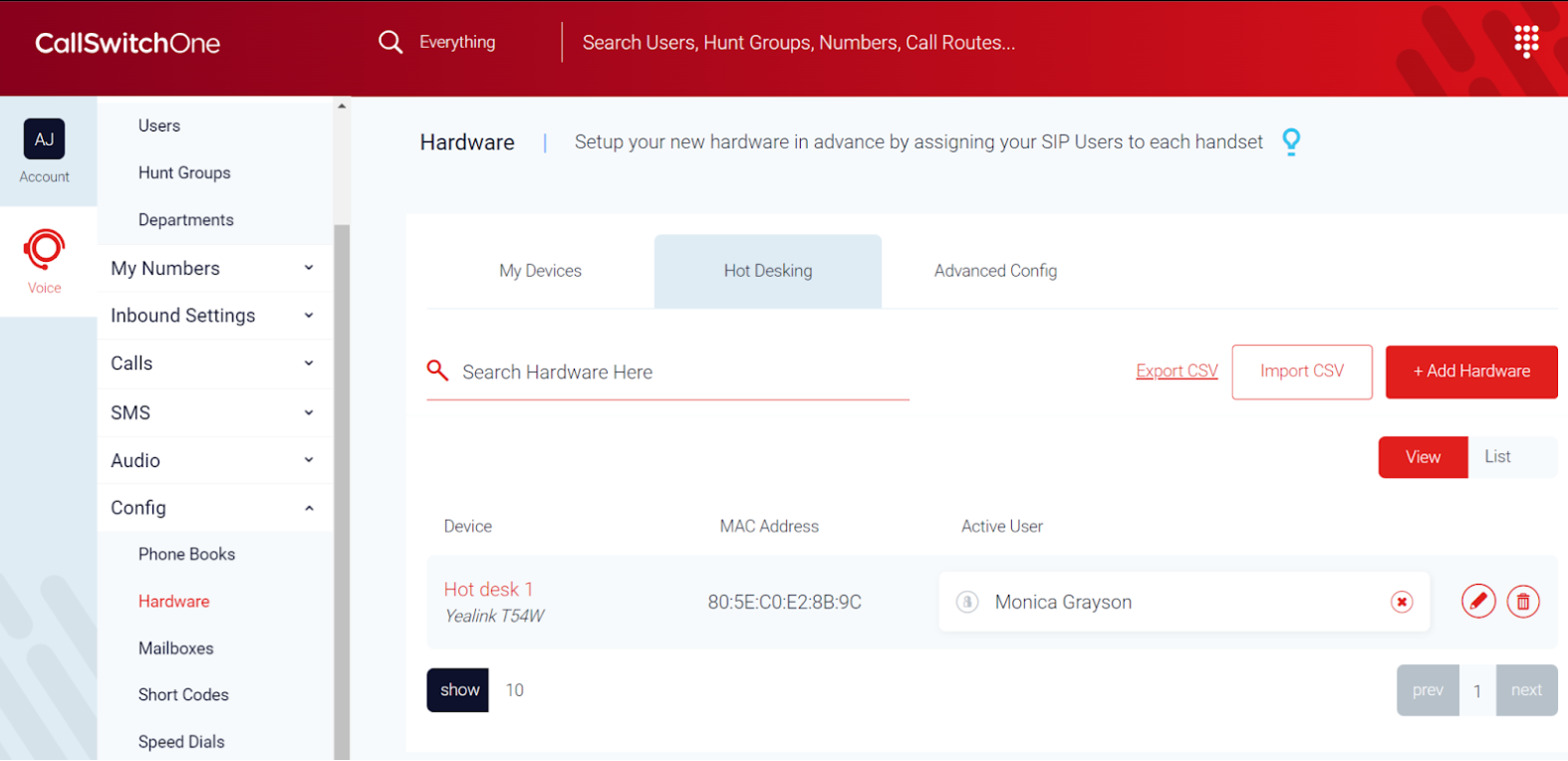Edit Hot desk 1 with pencil icon
The image size is (1568, 761).
pos(1478,602)
